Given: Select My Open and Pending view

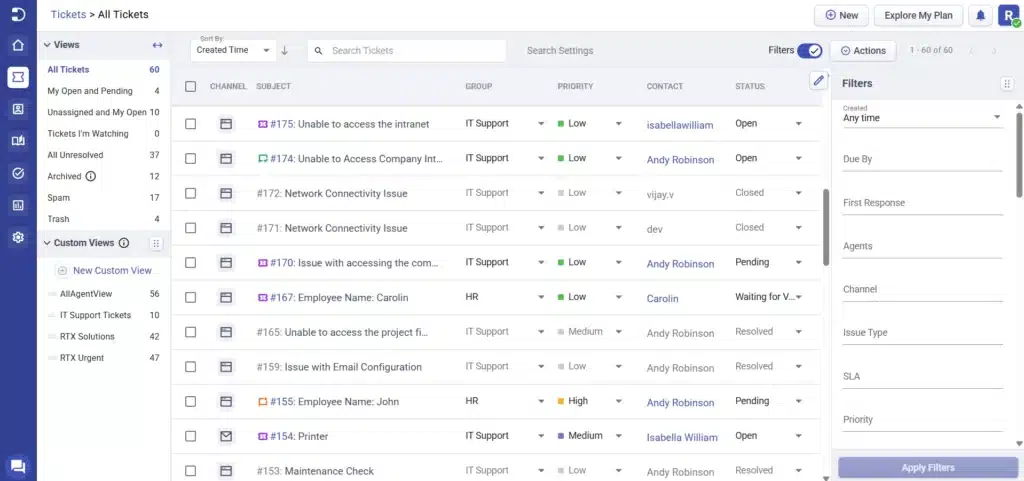Looking at the screenshot, I should 103,91.
